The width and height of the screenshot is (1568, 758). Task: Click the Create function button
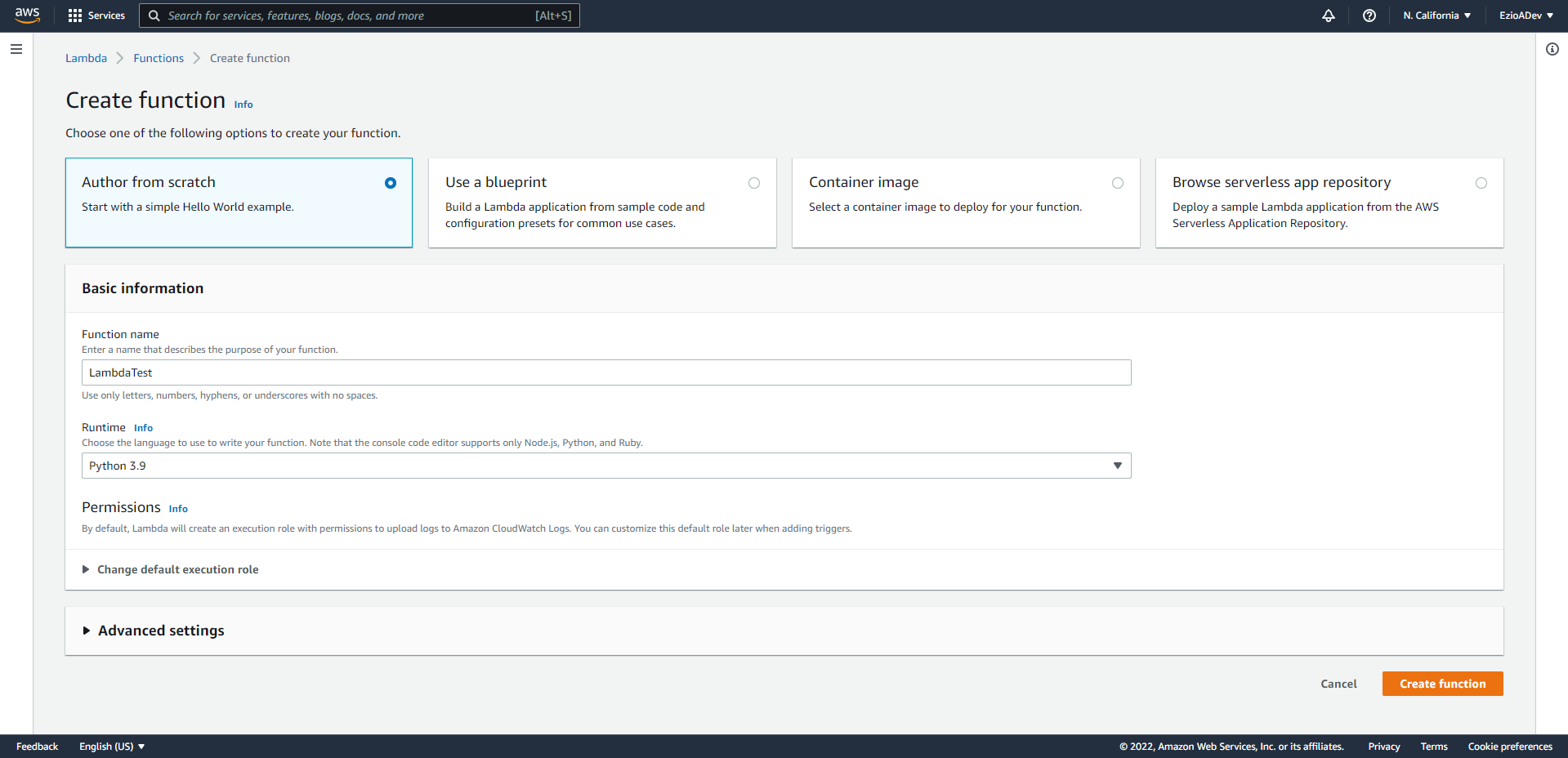(1442, 684)
